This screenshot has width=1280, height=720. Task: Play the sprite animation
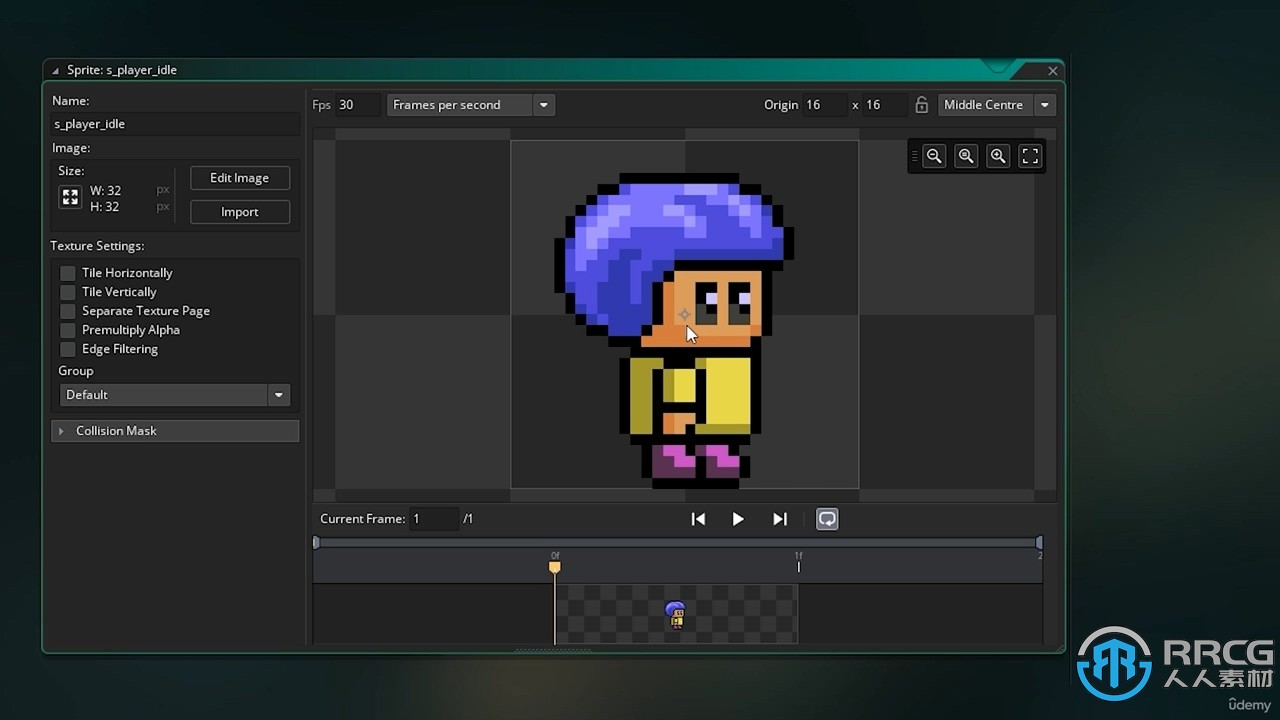[x=738, y=519]
